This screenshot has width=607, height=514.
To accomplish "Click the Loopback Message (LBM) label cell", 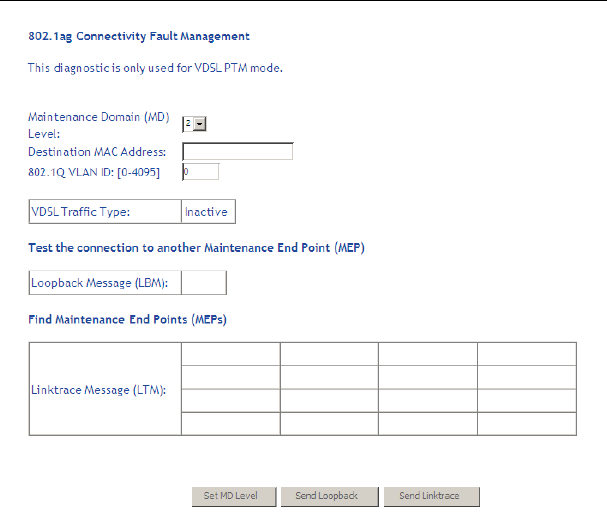I will [105, 283].
